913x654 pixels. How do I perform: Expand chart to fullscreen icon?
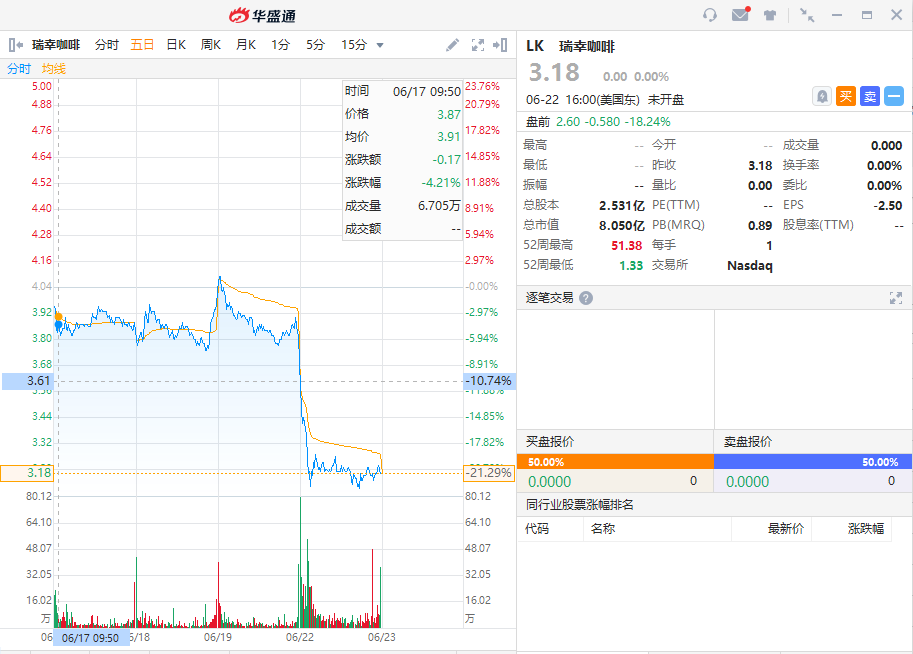click(477, 45)
